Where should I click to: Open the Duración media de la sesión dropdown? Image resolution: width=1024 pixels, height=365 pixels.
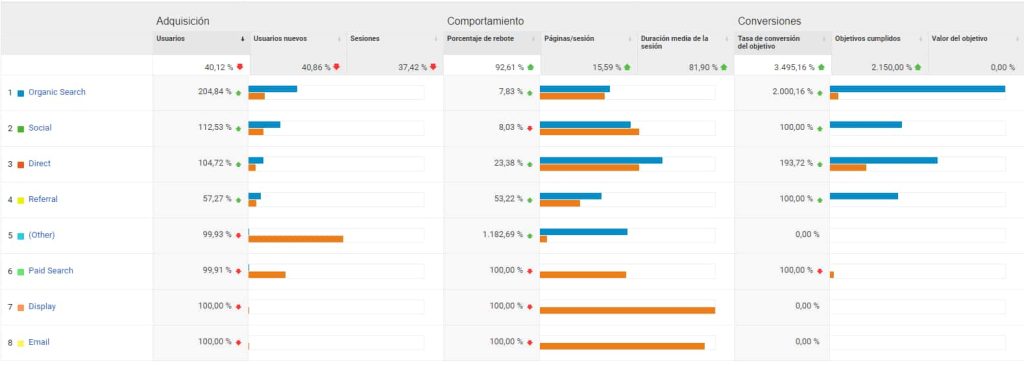728,40
